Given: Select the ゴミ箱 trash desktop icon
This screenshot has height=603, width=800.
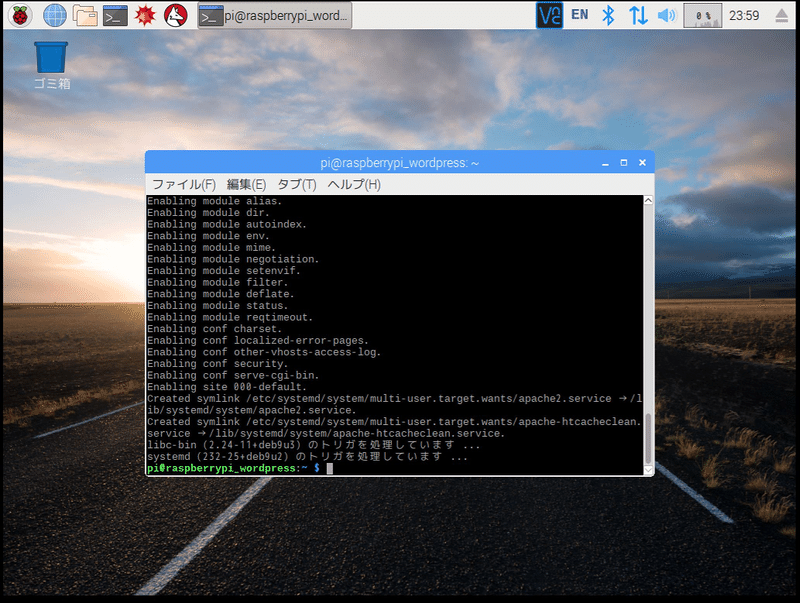Looking at the screenshot, I should click(x=52, y=65).
